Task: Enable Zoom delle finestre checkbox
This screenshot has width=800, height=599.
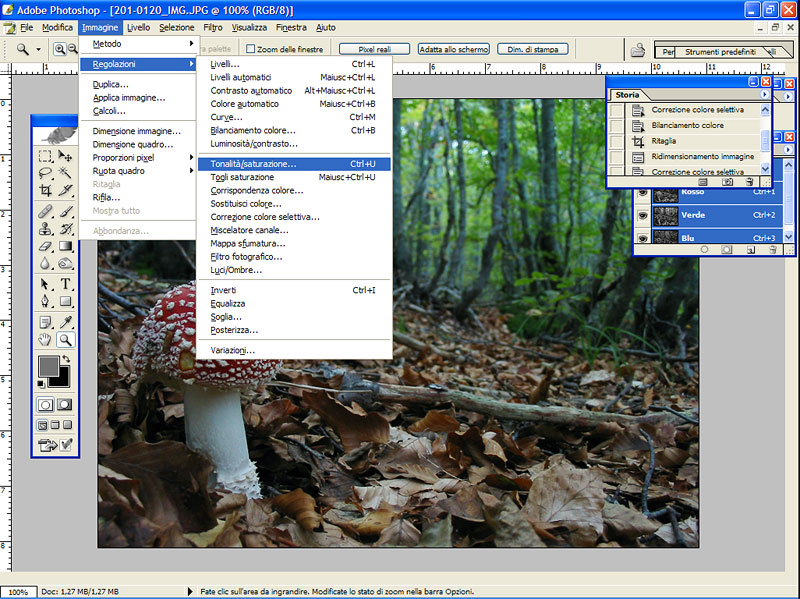Action: click(251, 48)
